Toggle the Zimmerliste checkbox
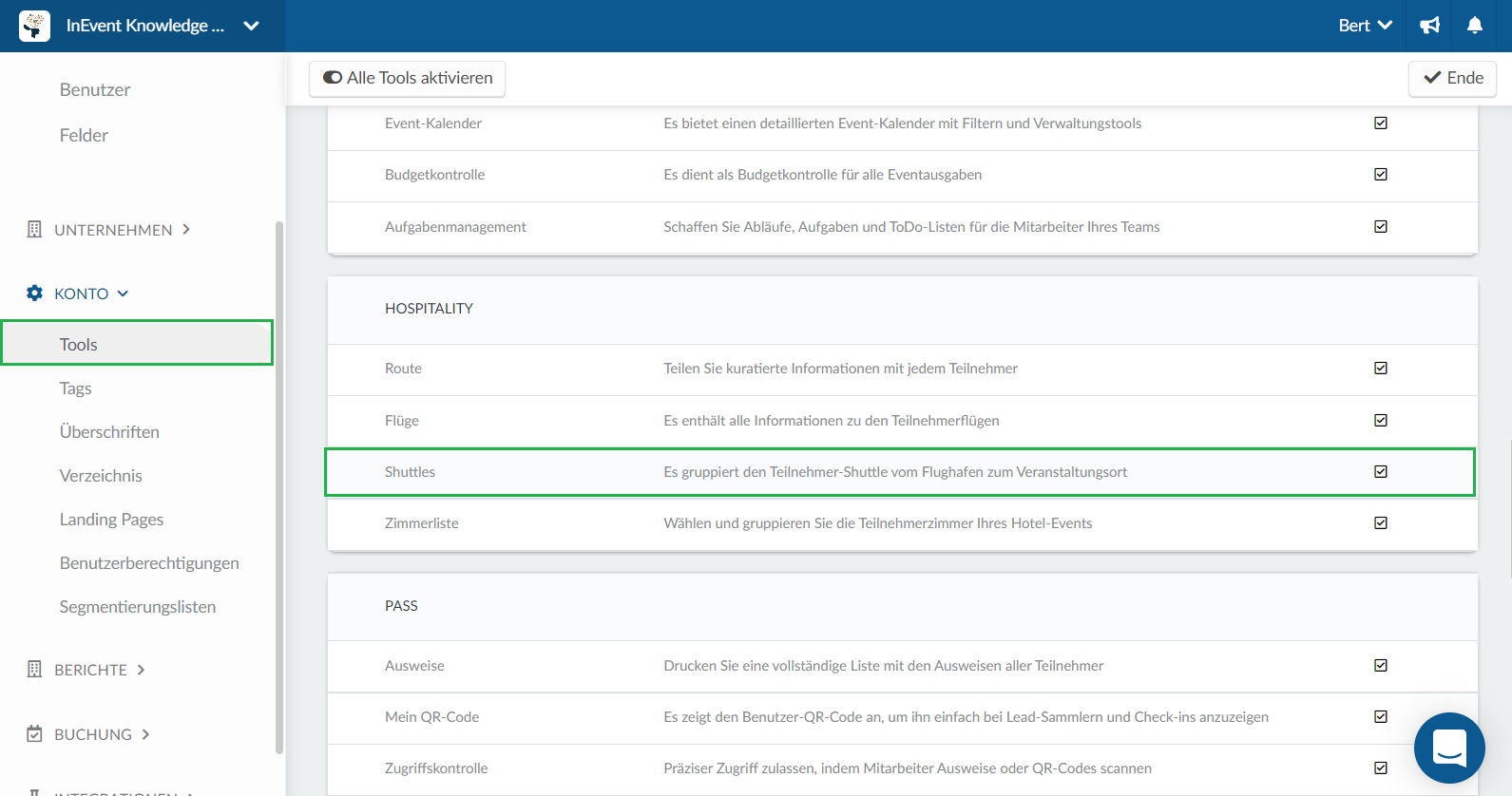Screen dimensions: 1512x796 coord(1381,522)
